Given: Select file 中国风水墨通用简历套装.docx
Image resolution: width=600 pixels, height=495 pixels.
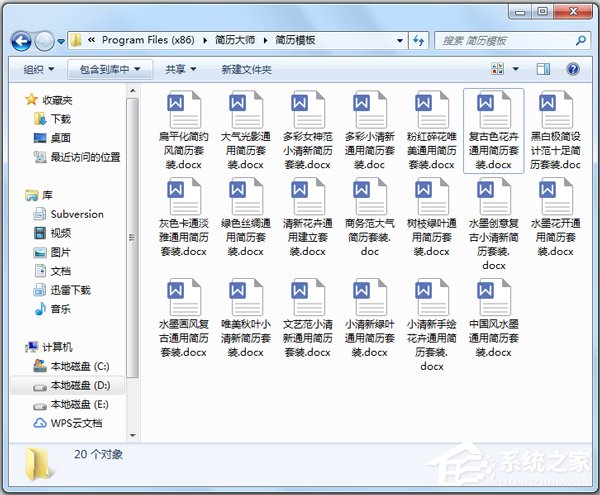Looking at the screenshot, I should (x=494, y=318).
